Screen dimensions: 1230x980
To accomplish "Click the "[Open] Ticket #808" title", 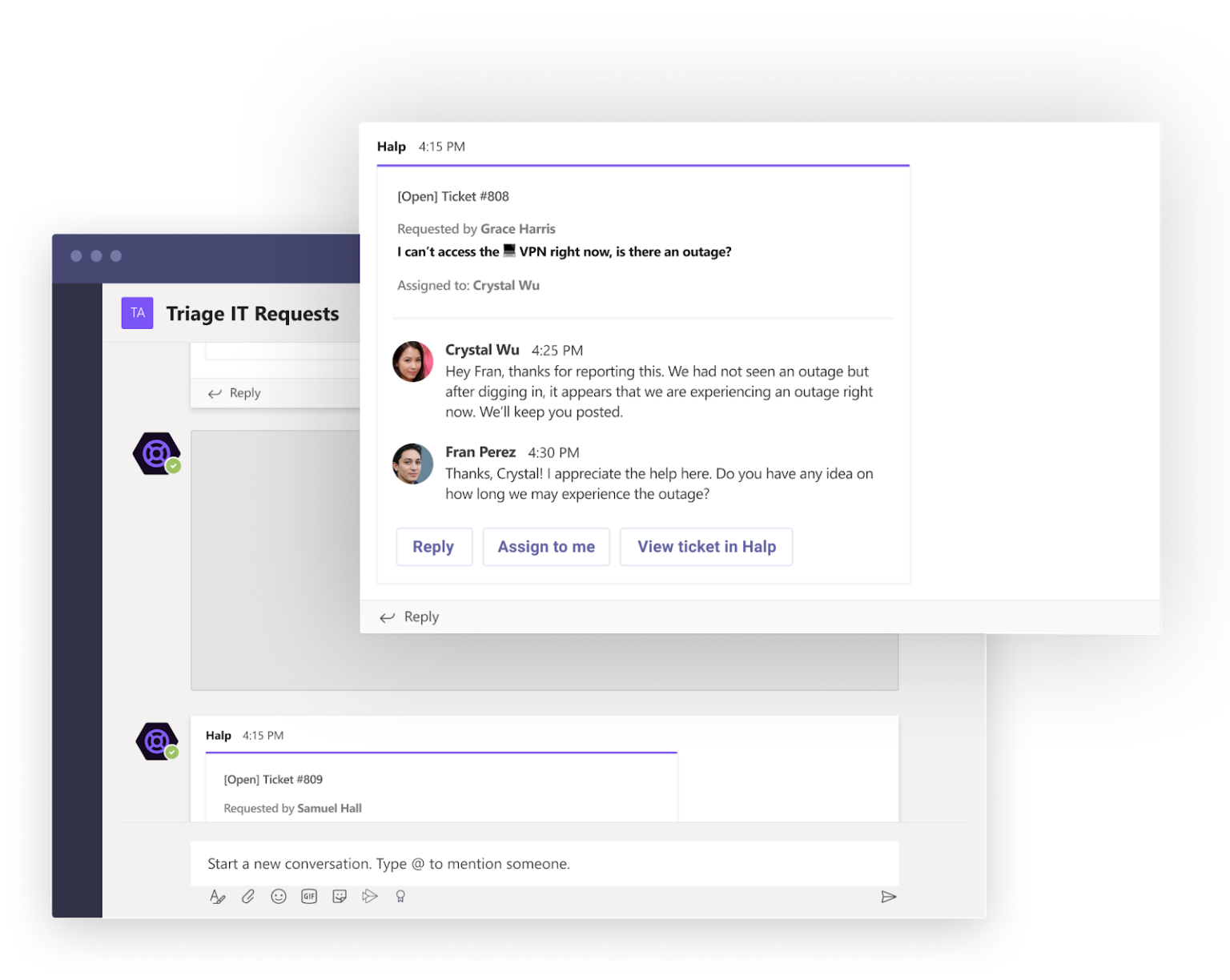I will click(x=453, y=196).
